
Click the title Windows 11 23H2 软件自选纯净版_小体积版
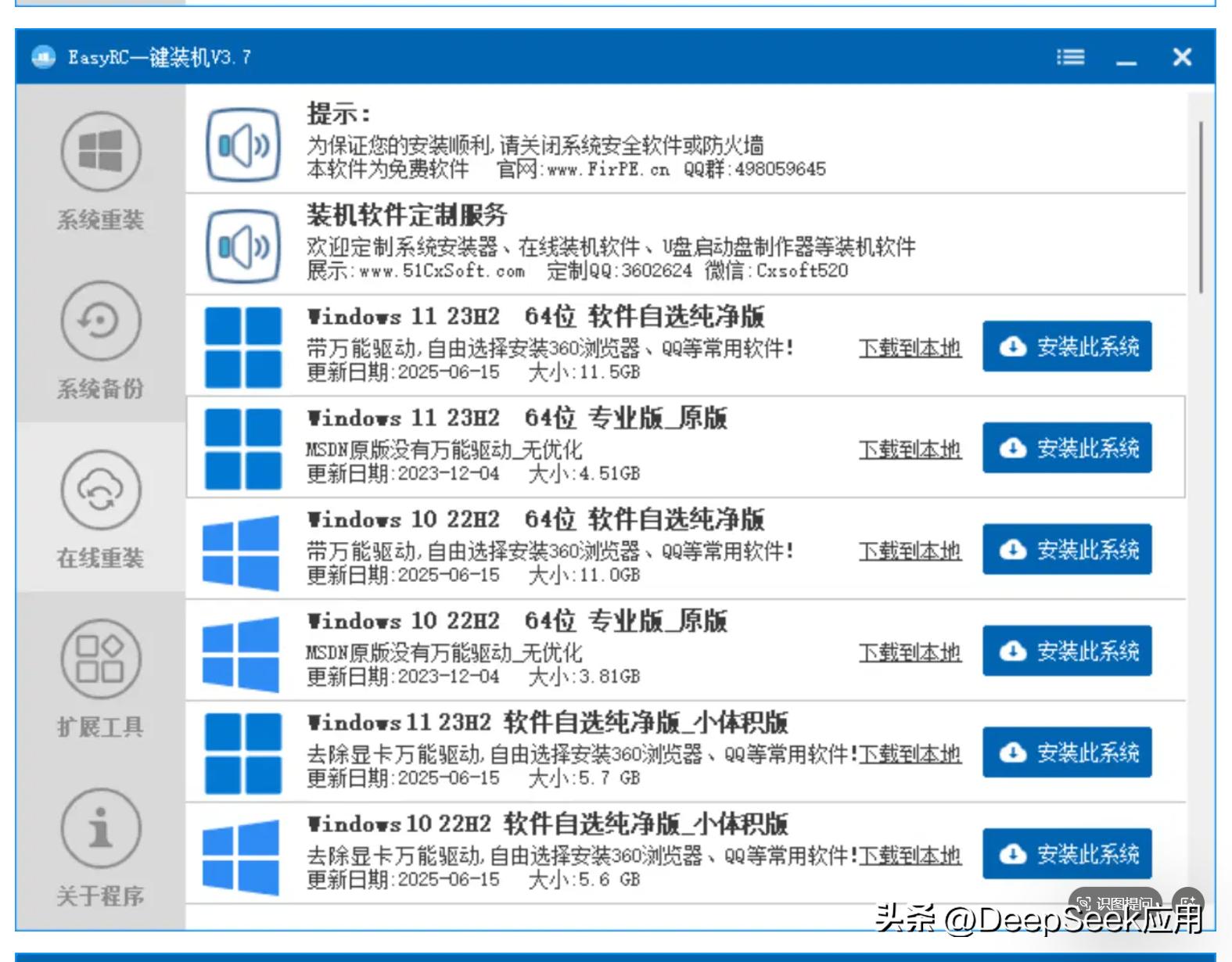[547, 722]
